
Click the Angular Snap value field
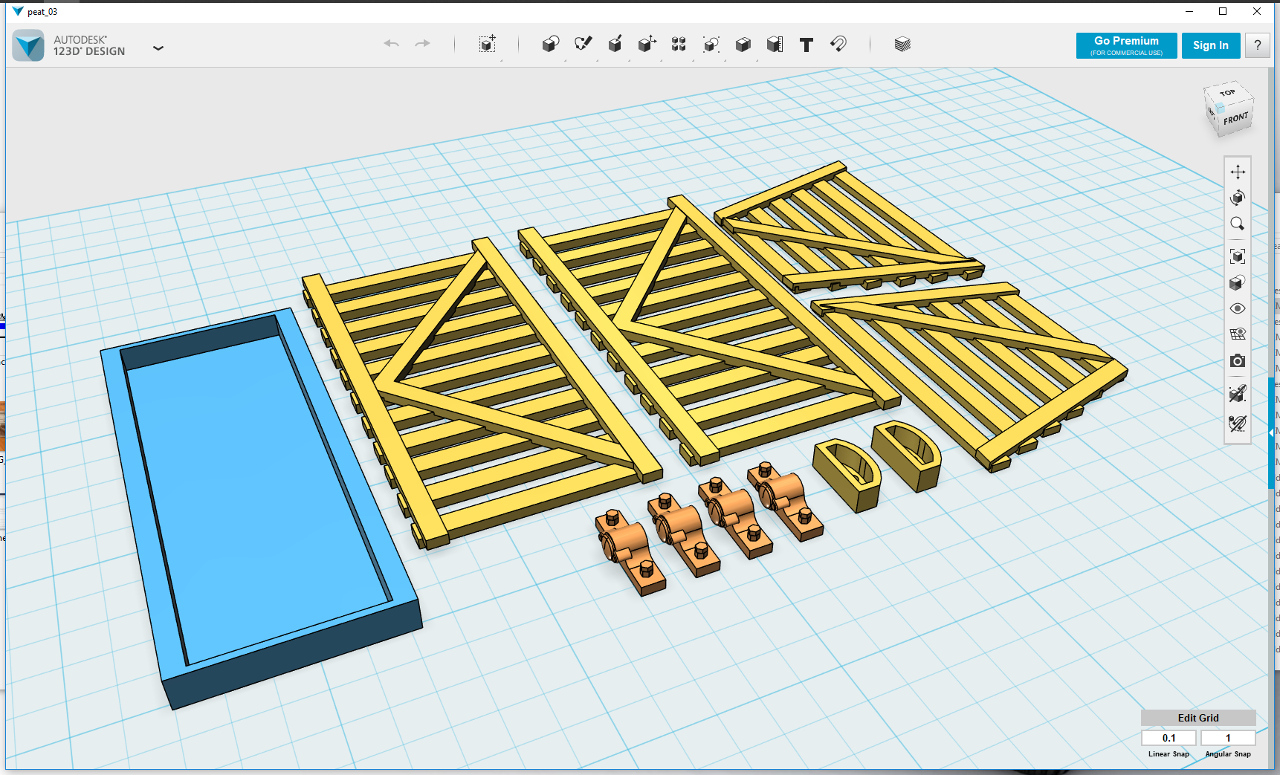(x=1228, y=738)
